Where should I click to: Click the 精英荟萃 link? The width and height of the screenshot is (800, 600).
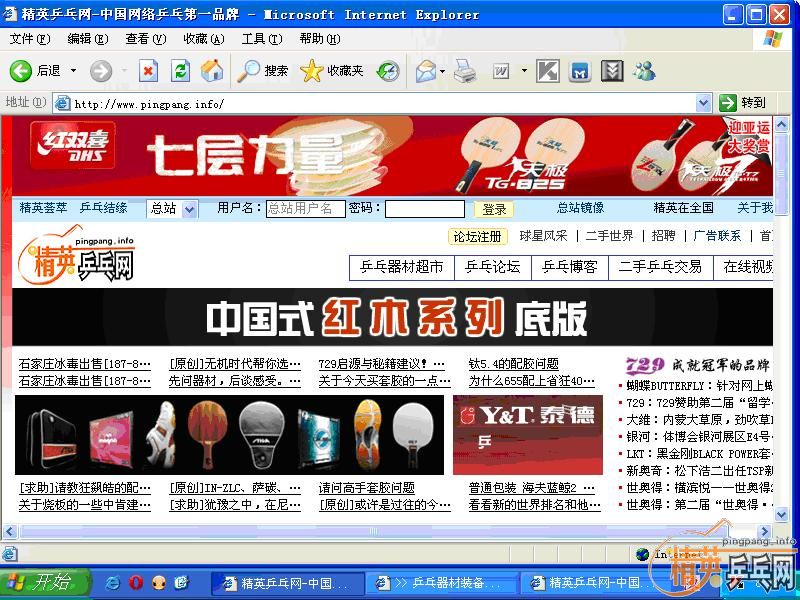coord(43,208)
